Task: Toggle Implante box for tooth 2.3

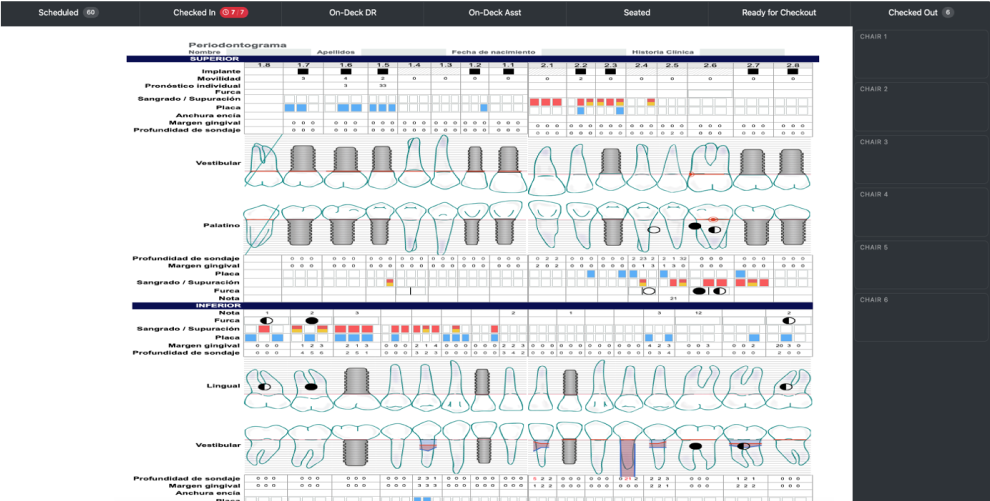Action: point(610,72)
